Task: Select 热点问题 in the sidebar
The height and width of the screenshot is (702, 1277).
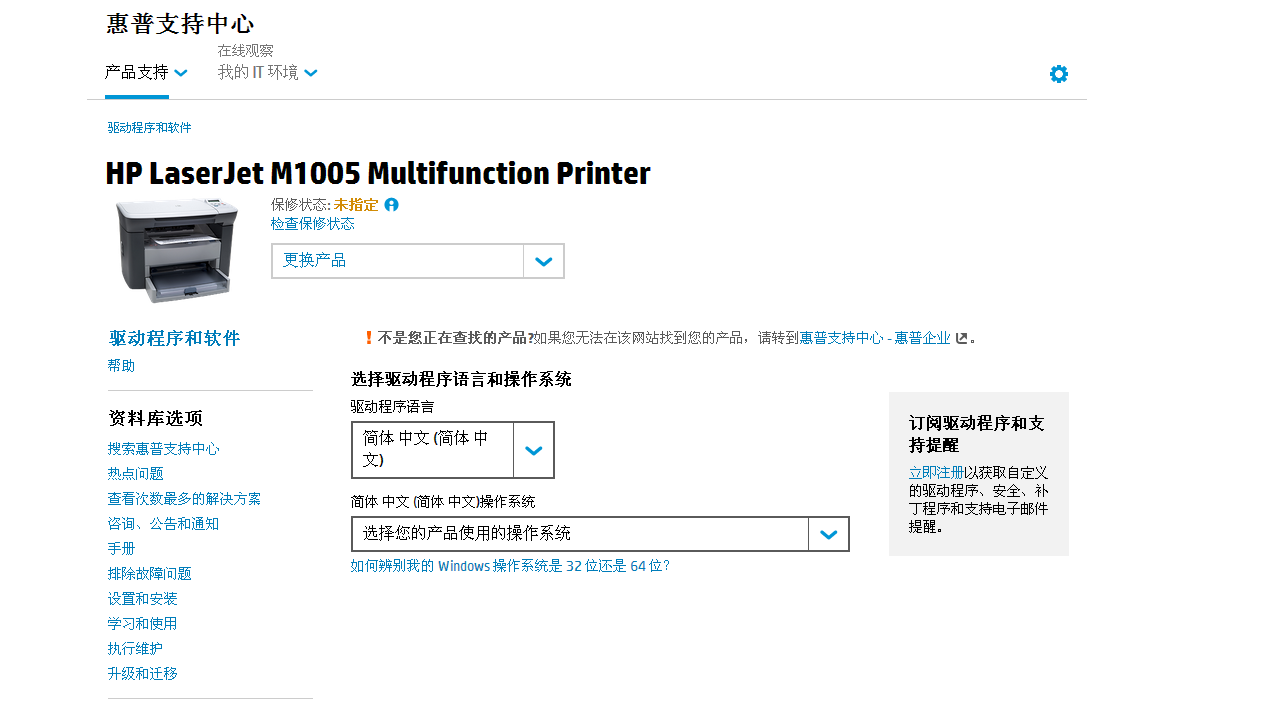Action: click(x=136, y=474)
